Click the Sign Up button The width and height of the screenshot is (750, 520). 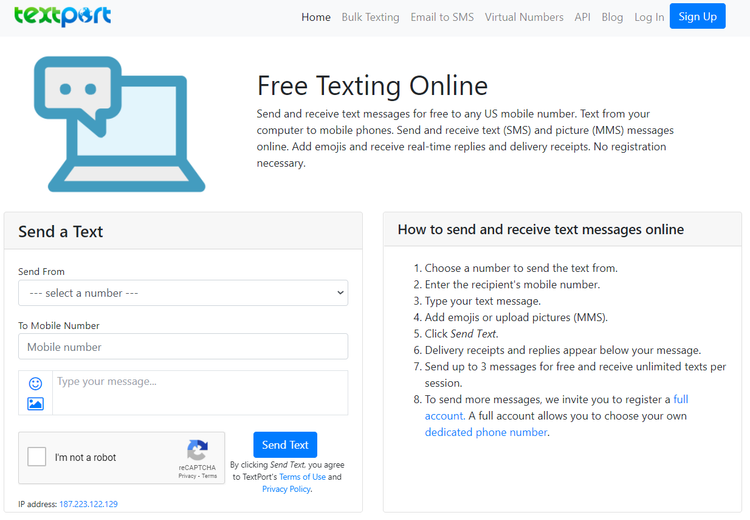tap(697, 16)
